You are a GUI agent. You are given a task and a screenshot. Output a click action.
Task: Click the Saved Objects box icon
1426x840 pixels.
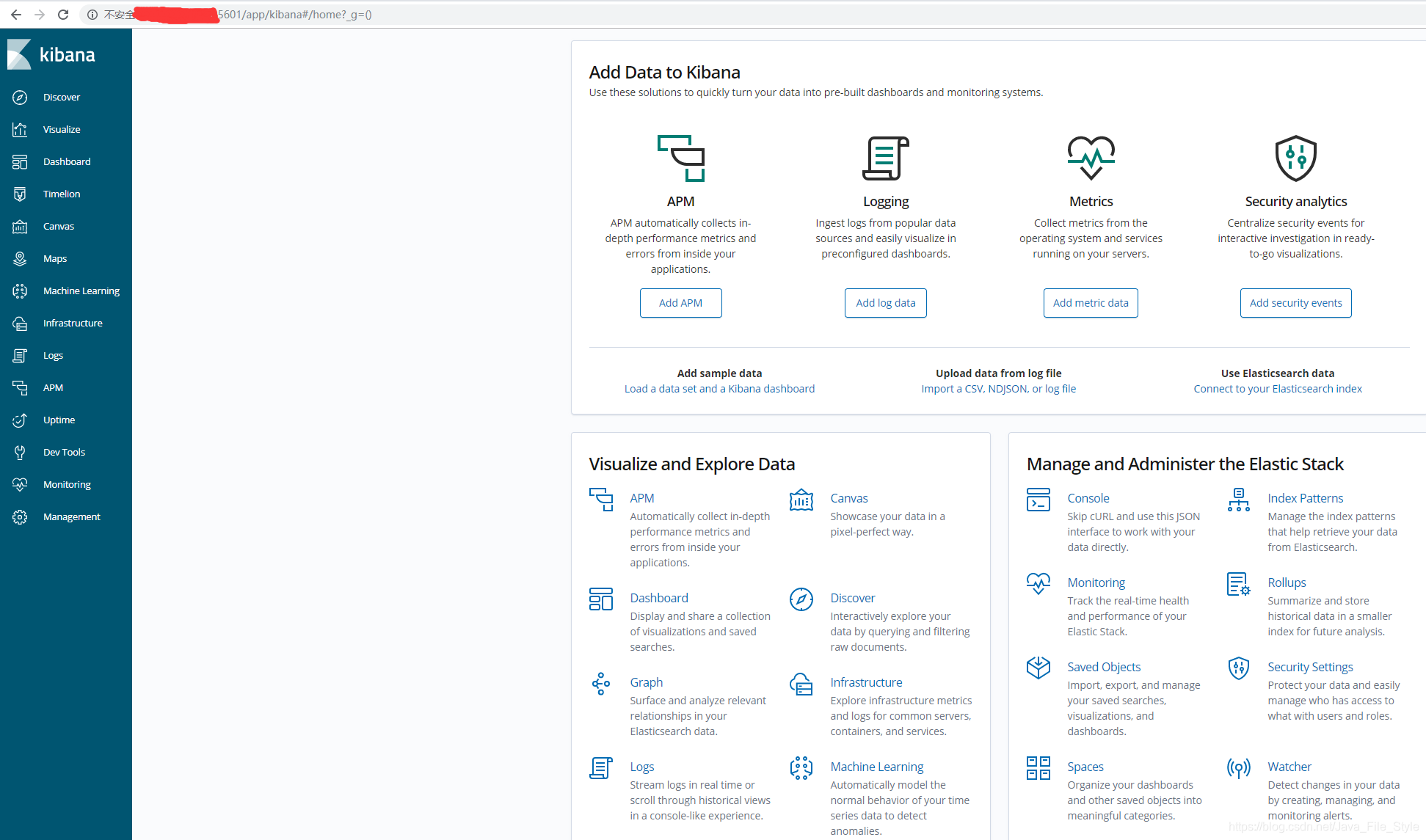[1038, 668]
